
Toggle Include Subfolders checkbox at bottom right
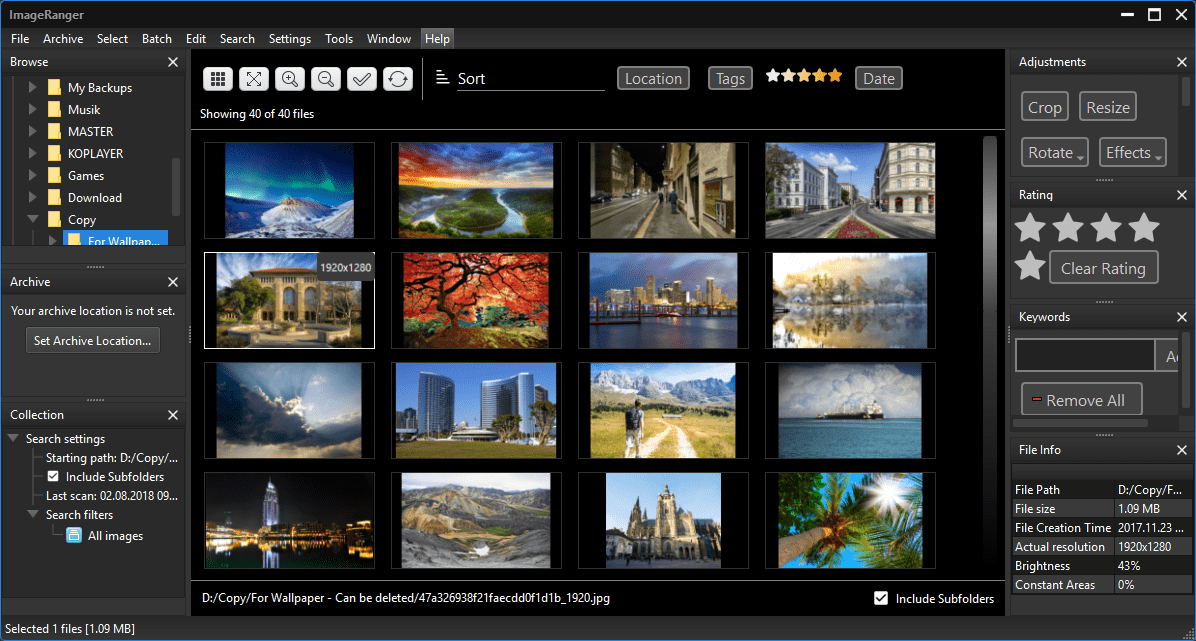click(881, 598)
